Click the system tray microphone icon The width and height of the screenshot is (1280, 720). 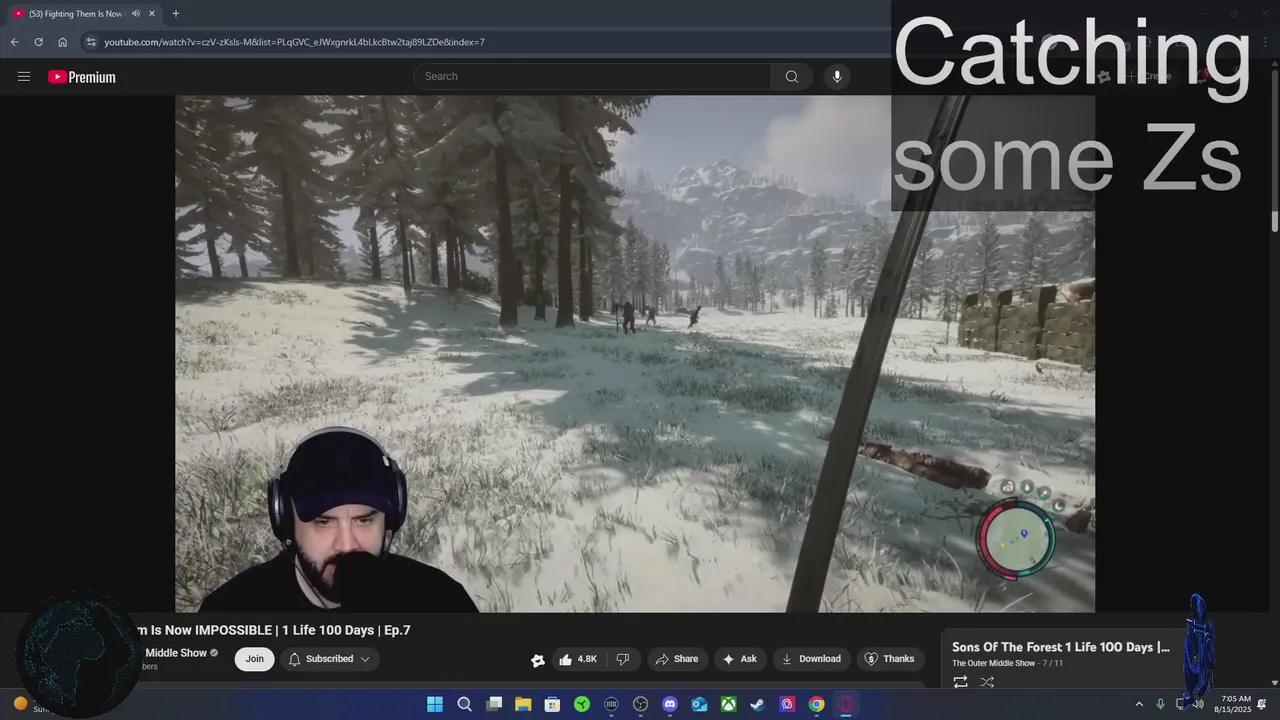[x=1160, y=704]
